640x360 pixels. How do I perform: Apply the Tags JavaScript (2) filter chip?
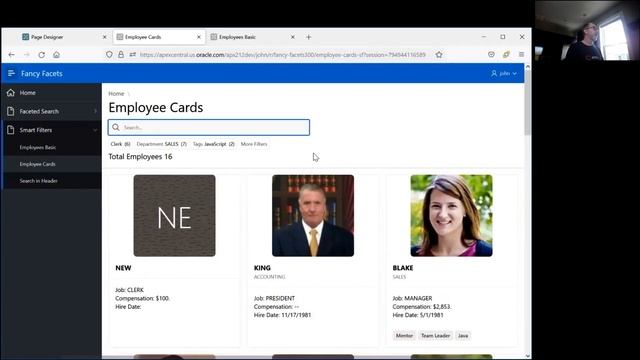(x=214, y=144)
